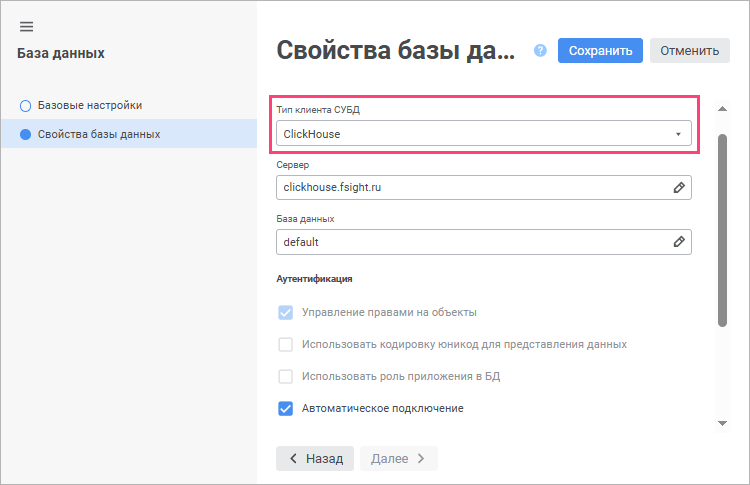Click the scroll up arrow icon
The height and width of the screenshot is (485, 750).
point(722,109)
